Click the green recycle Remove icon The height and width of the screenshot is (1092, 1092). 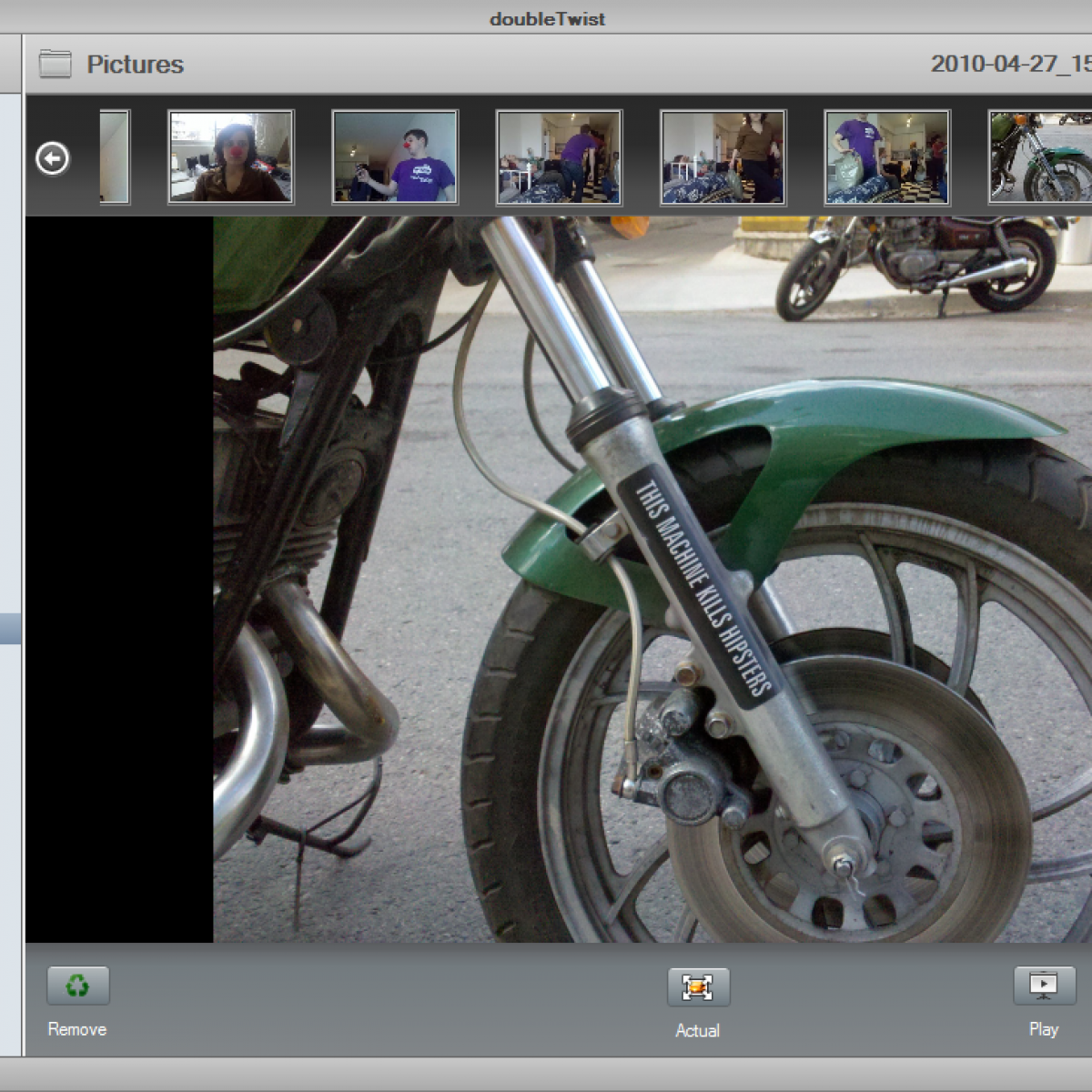coord(78,986)
